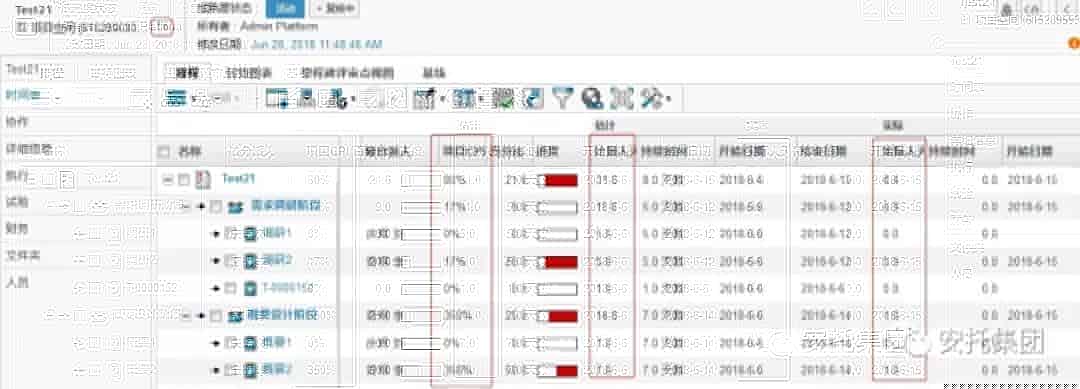Viewport: 1080px width, 389px height.
Task: Click the orange alert icon at top right
Action: coord(1074,43)
